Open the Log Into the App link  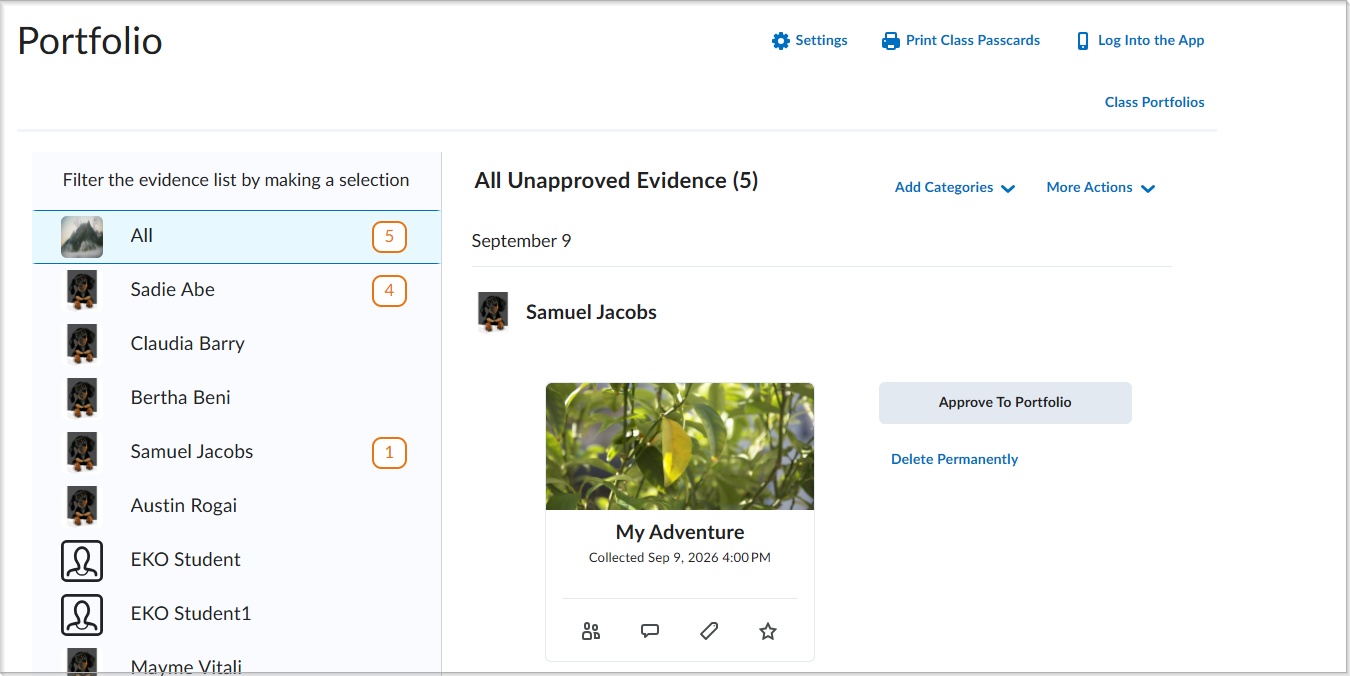click(1140, 41)
